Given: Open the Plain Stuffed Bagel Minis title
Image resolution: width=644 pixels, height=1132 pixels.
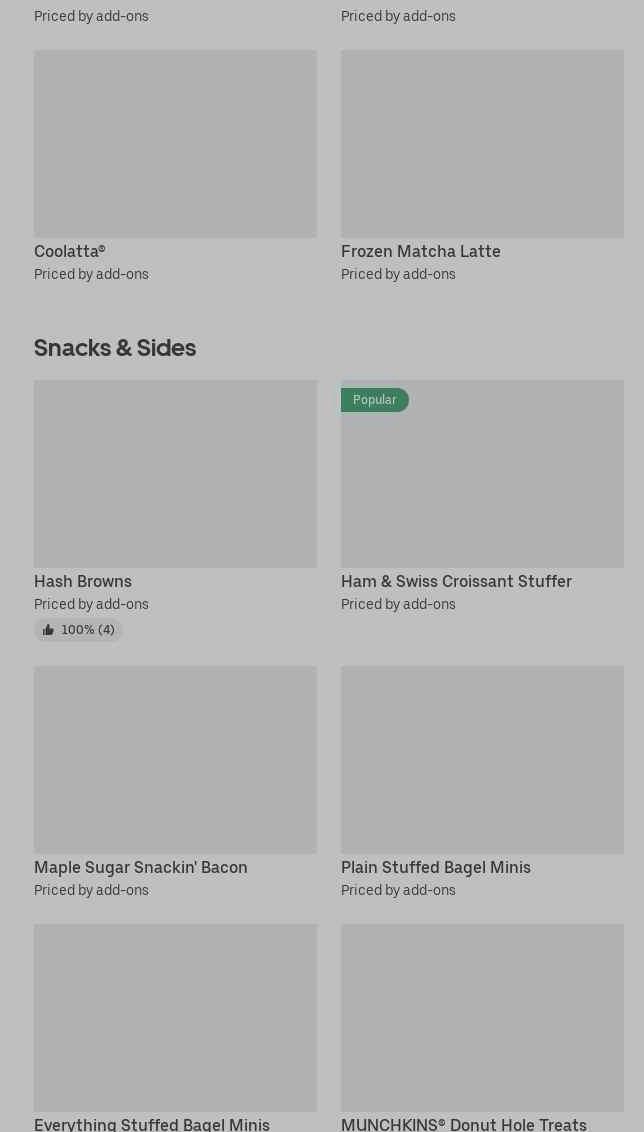Looking at the screenshot, I should 436,868.
